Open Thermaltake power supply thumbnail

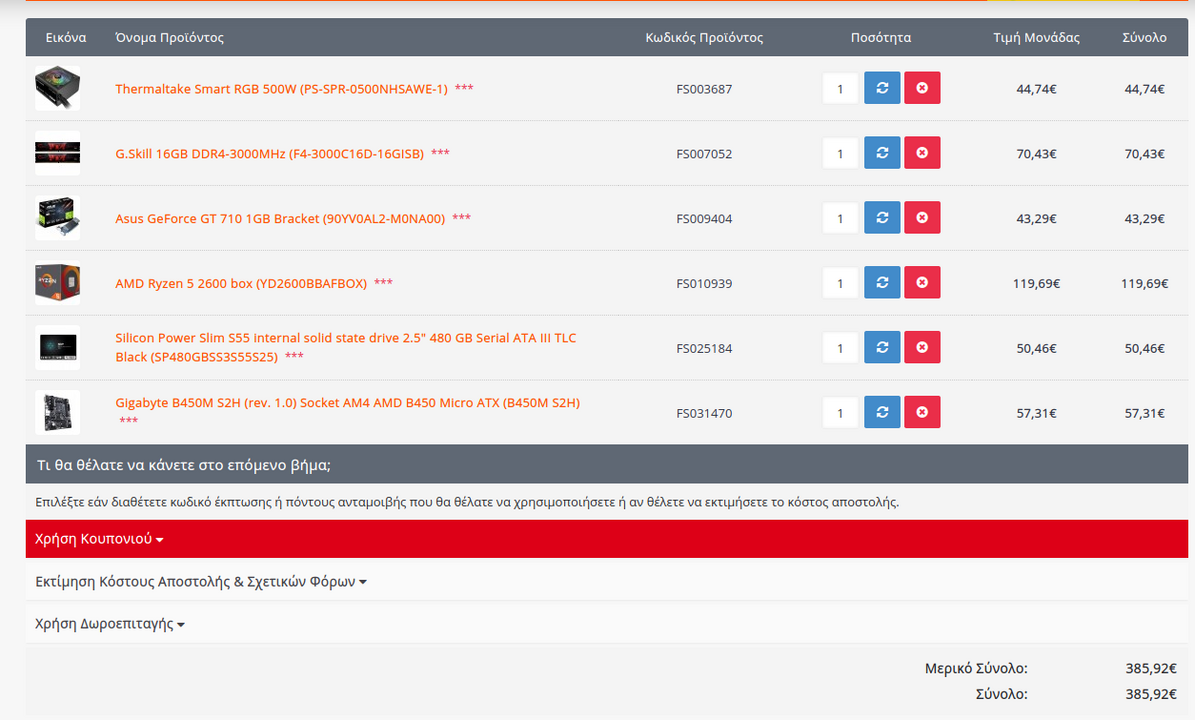coord(57,88)
